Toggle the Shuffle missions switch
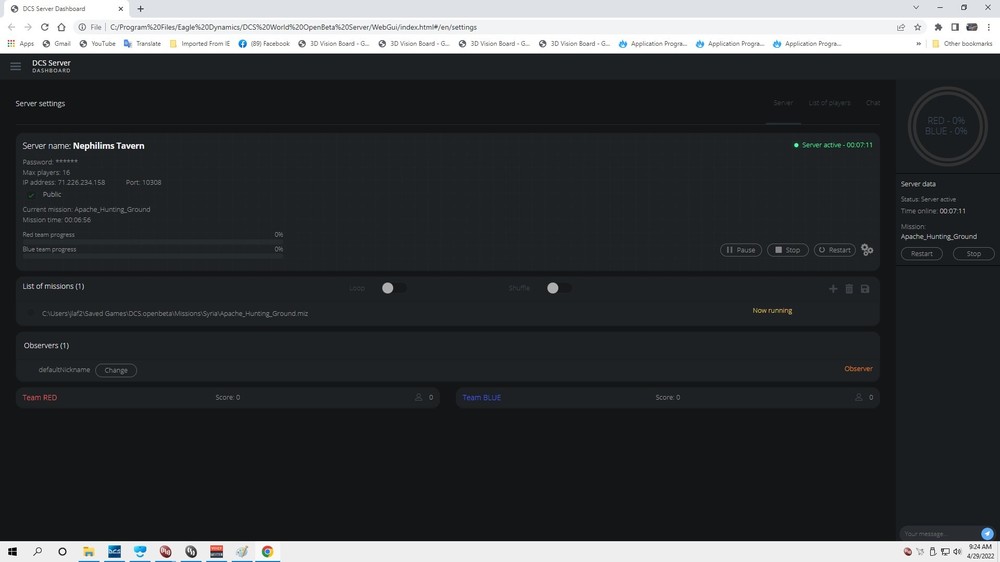 pyautogui.click(x=559, y=288)
